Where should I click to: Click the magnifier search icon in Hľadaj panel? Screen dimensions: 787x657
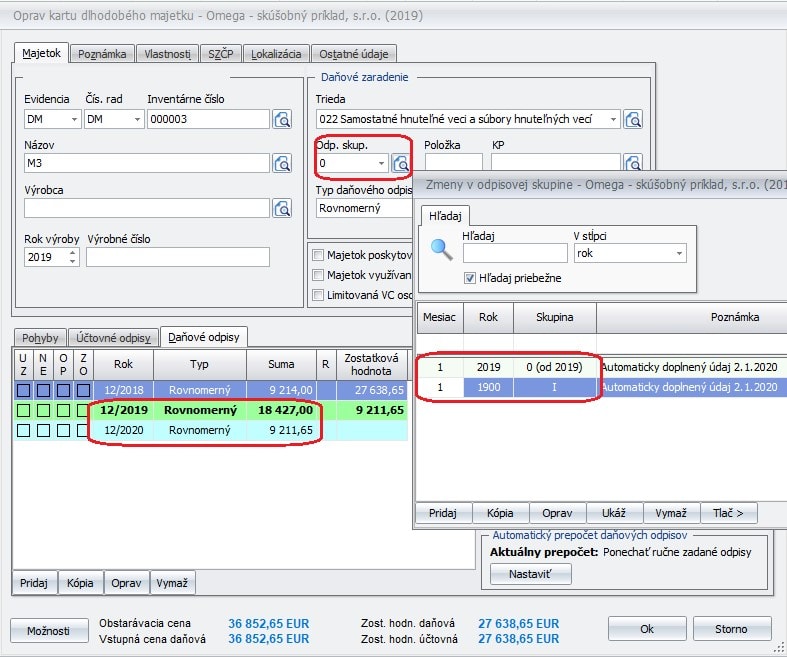pos(440,250)
